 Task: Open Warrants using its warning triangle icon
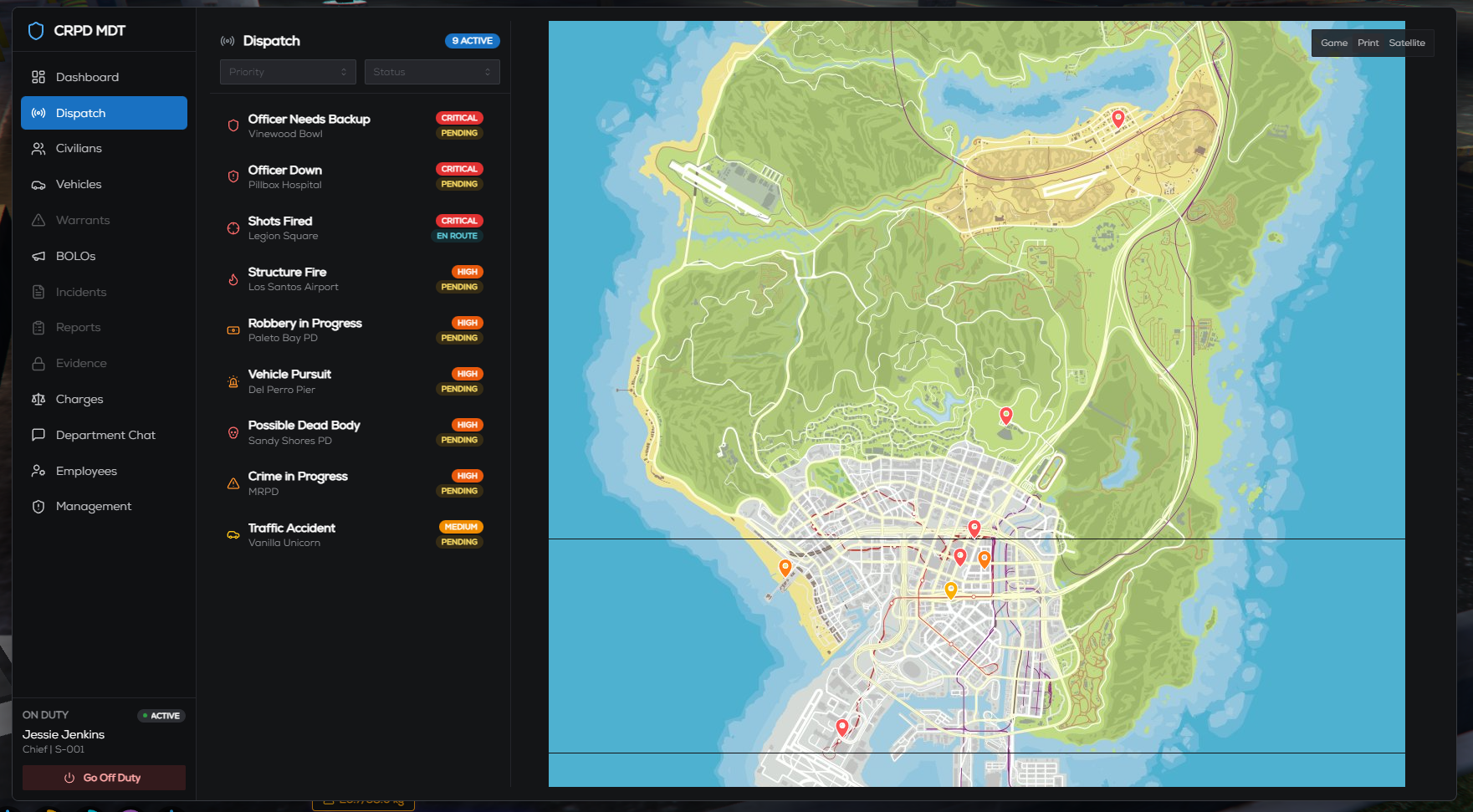(x=38, y=221)
